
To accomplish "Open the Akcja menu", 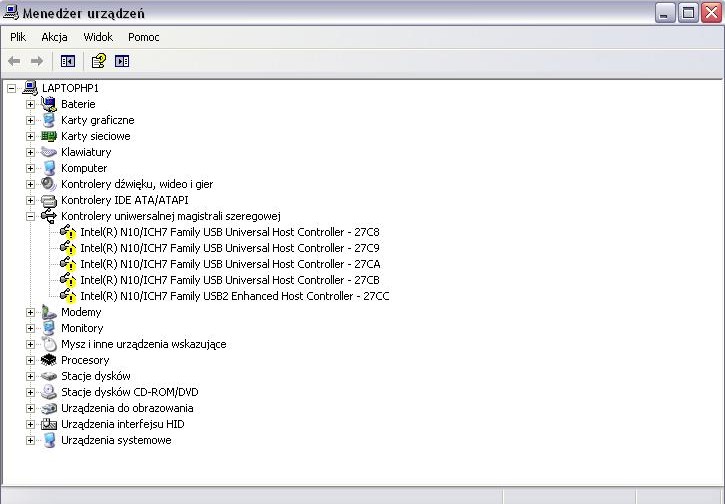I will [54, 37].
